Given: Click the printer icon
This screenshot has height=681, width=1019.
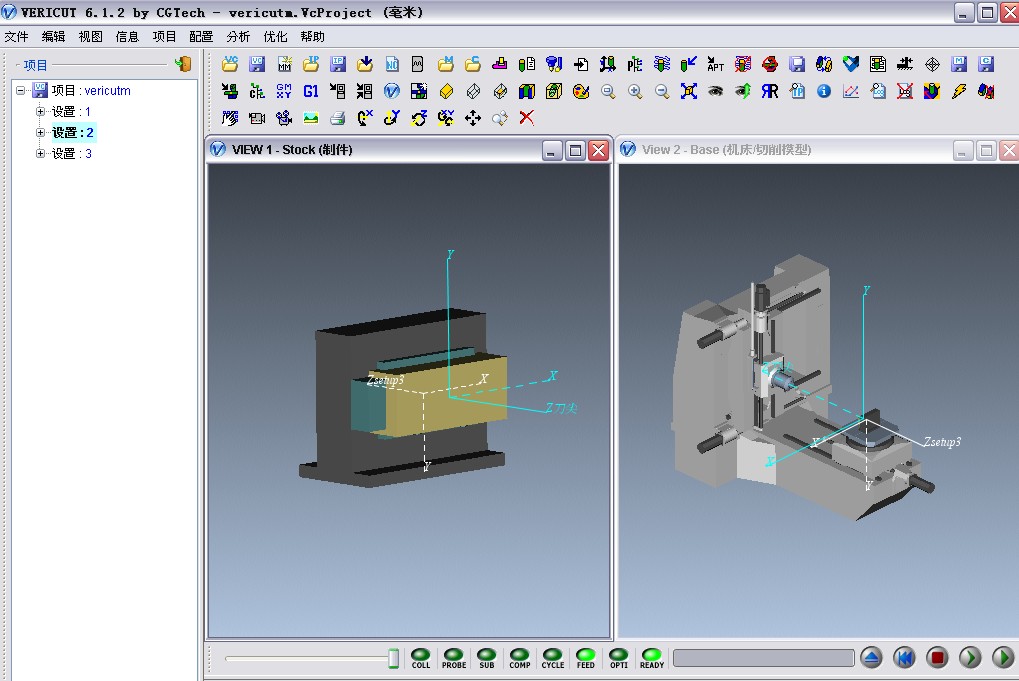Looking at the screenshot, I should point(338,118).
